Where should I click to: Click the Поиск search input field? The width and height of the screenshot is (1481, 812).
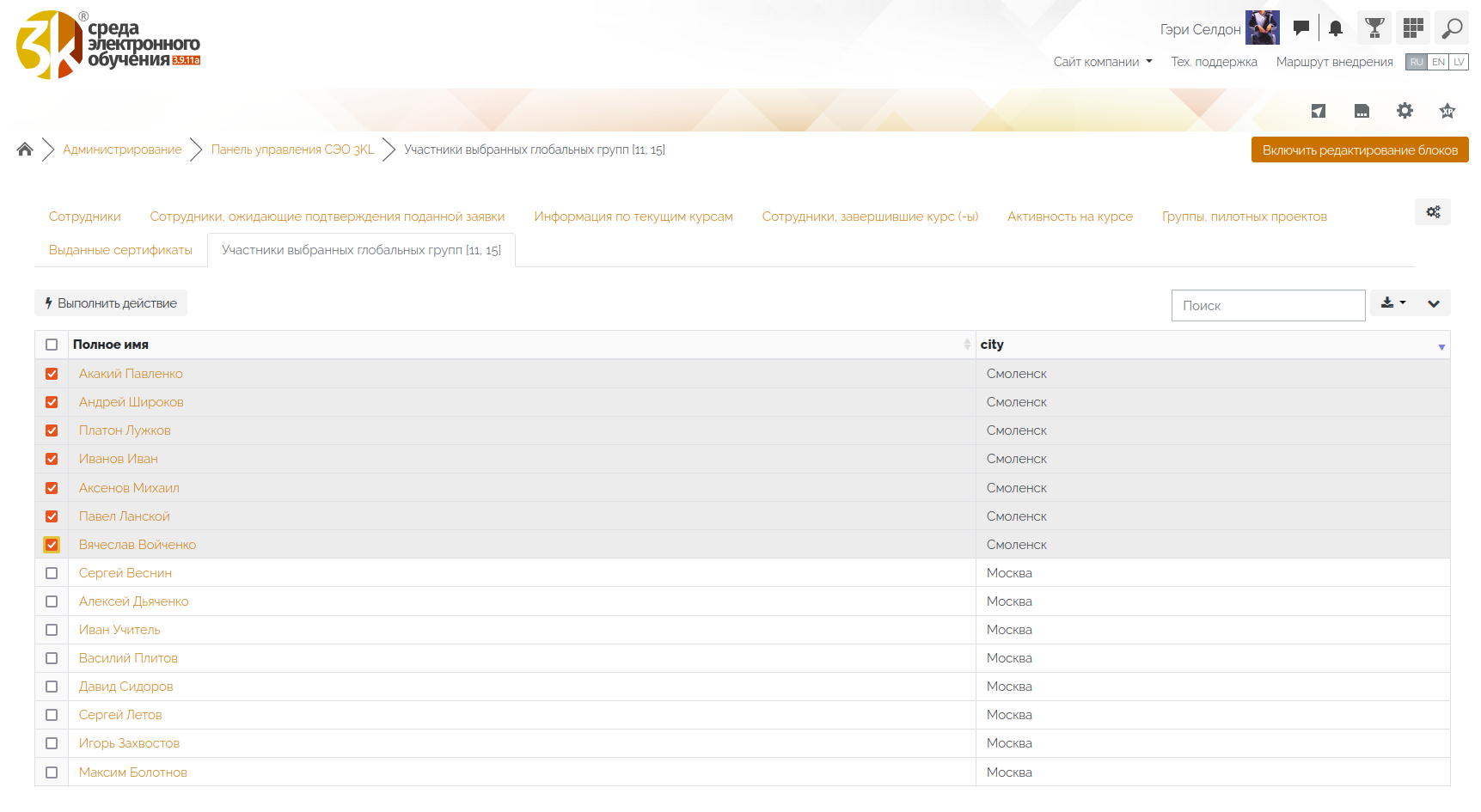[x=1267, y=306]
